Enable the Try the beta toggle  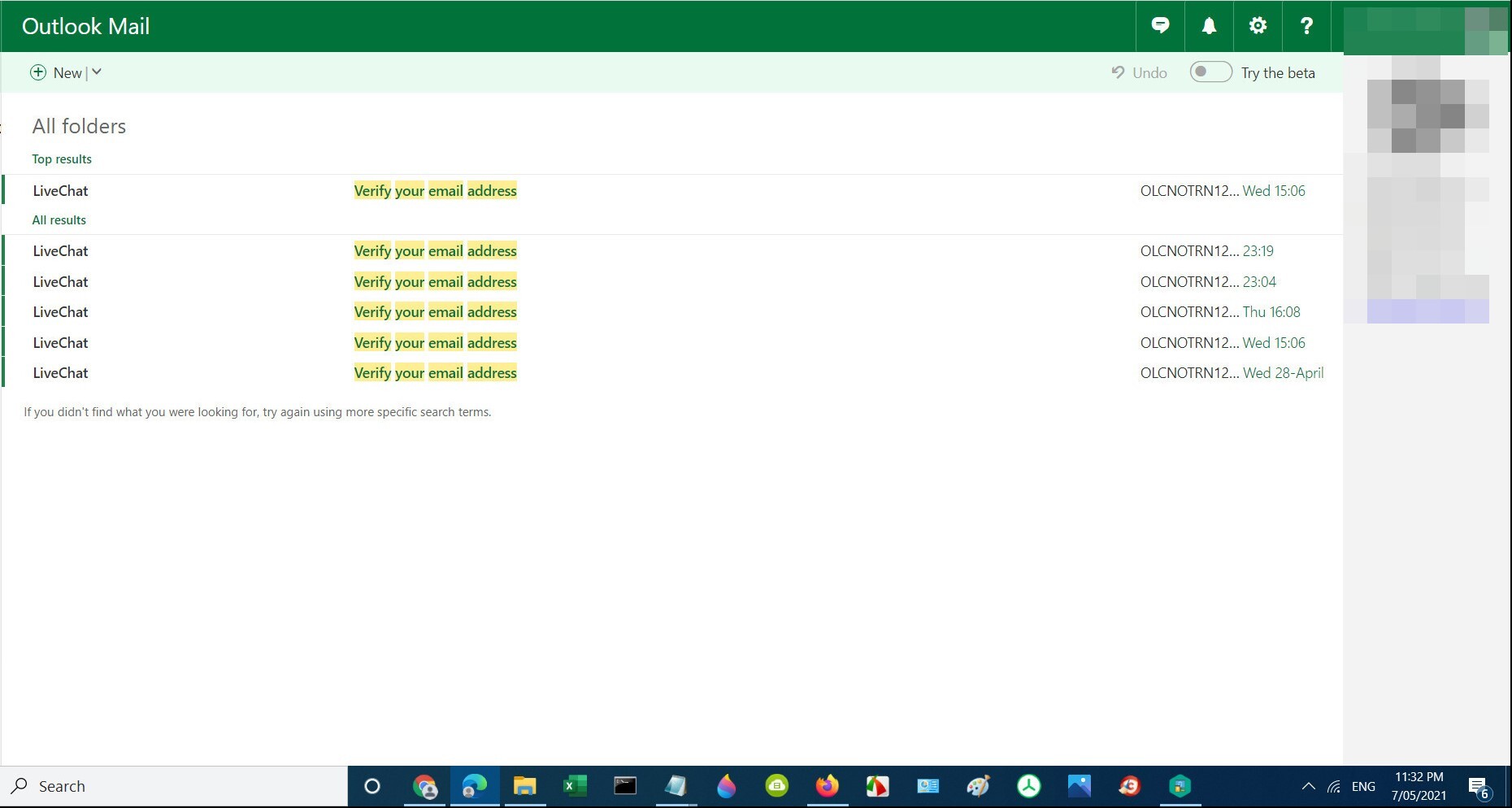click(x=1210, y=72)
